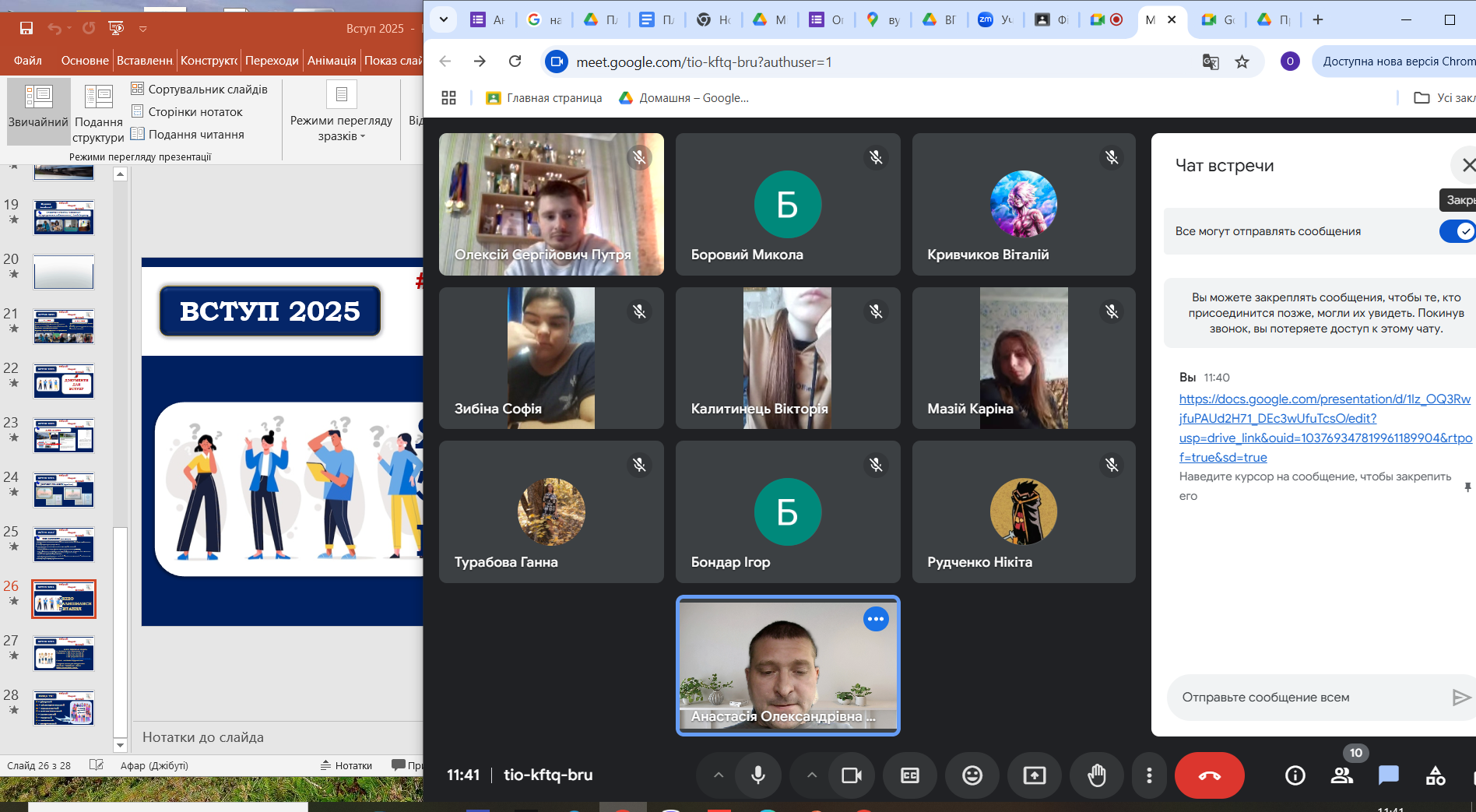The image size is (1476, 812).
Task: Customize Quick Access Toolbar dropdown arrow
Action: pyautogui.click(x=142, y=29)
